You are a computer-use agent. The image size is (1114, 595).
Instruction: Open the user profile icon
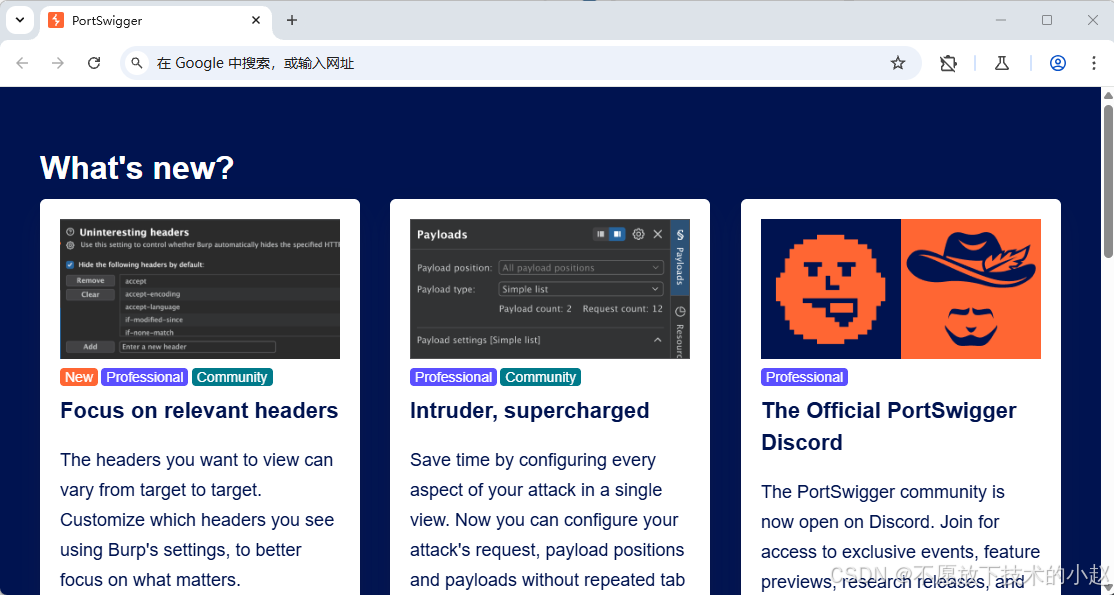(x=1058, y=63)
